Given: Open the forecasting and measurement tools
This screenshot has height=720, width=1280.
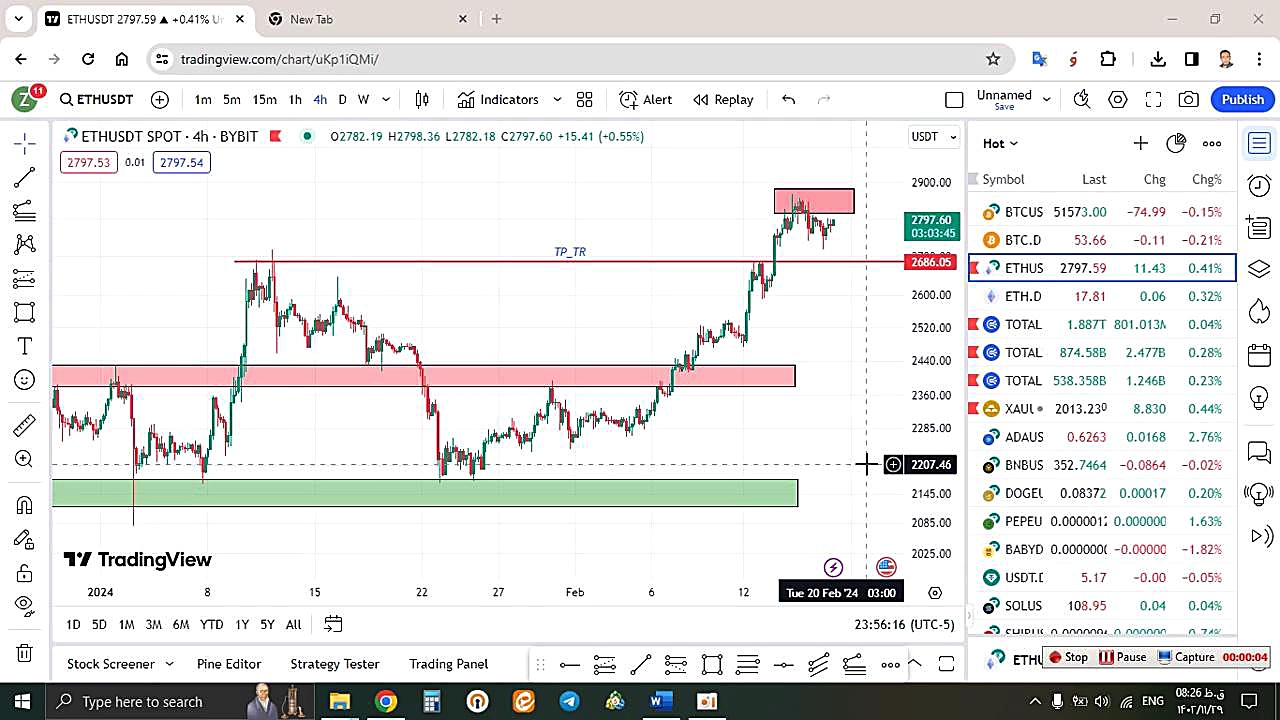Looking at the screenshot, I should [25, 278].
